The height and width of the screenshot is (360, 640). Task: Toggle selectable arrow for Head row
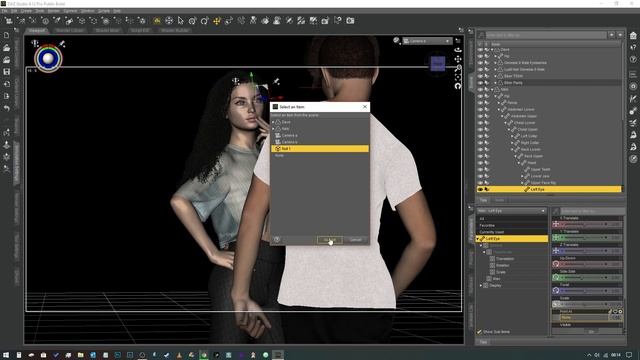click(487, 162)
